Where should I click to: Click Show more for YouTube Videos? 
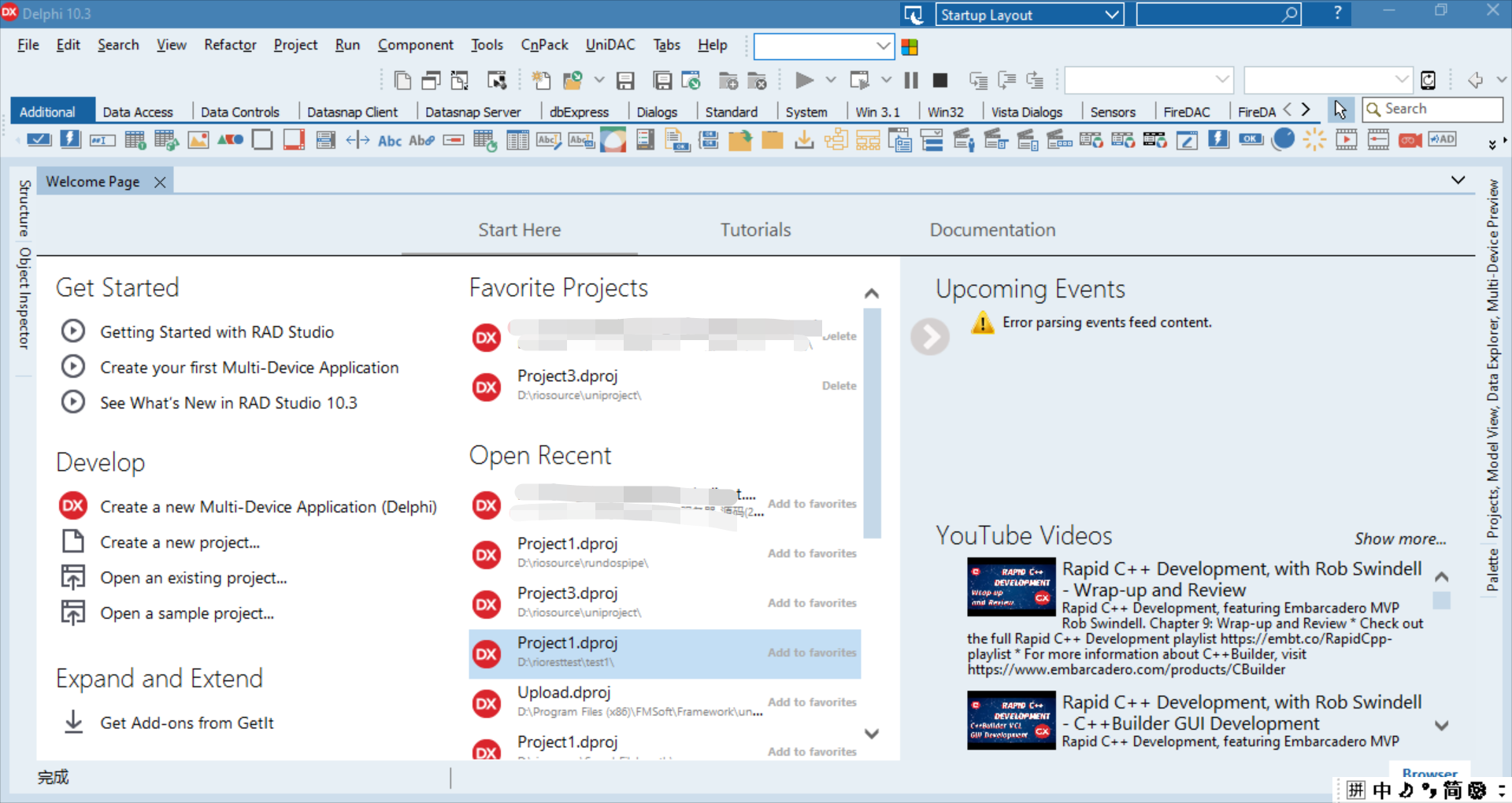[1400, 539]
